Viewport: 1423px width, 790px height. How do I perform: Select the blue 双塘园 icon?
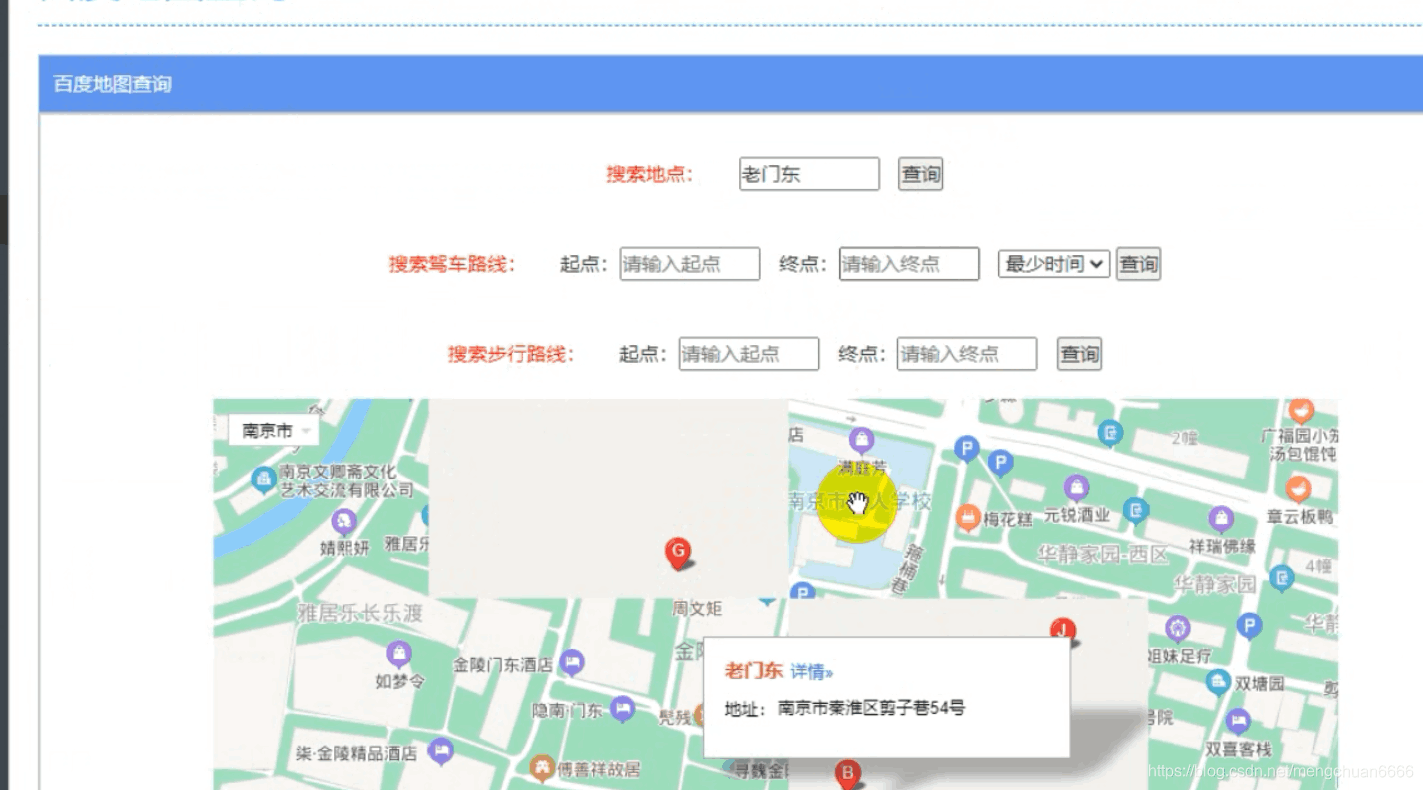(1217, 683)
